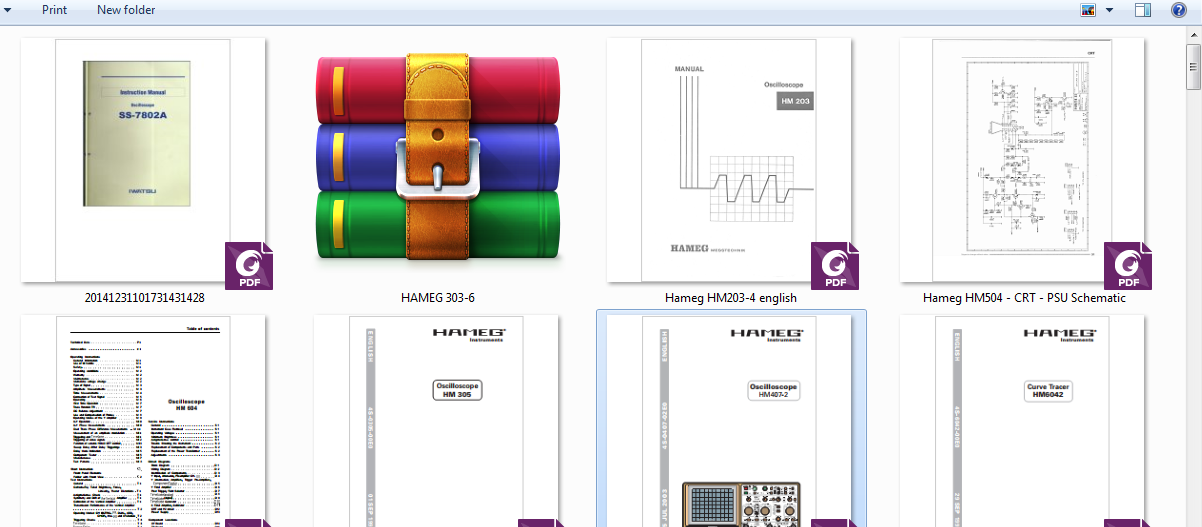The height and width of the screenshot is (527, 1202).
Task: Open the dropdown arrow left of Print
Action: coord(9,10)
